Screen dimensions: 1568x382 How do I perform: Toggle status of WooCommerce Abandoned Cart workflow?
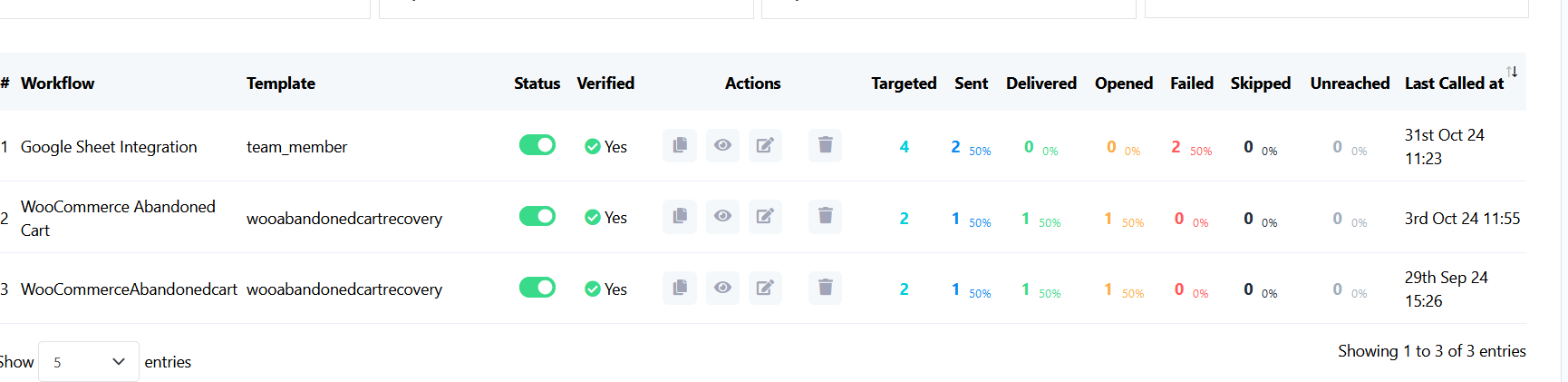537,216
